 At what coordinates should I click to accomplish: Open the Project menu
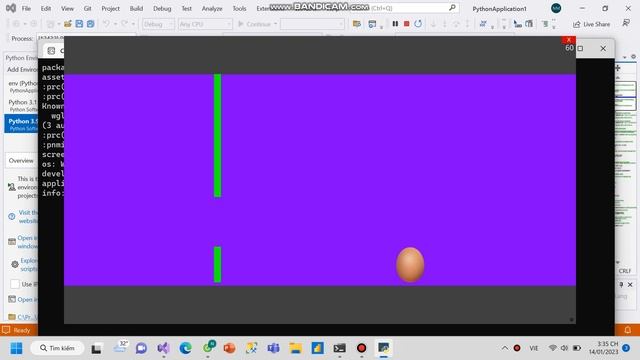click(111, 8)
